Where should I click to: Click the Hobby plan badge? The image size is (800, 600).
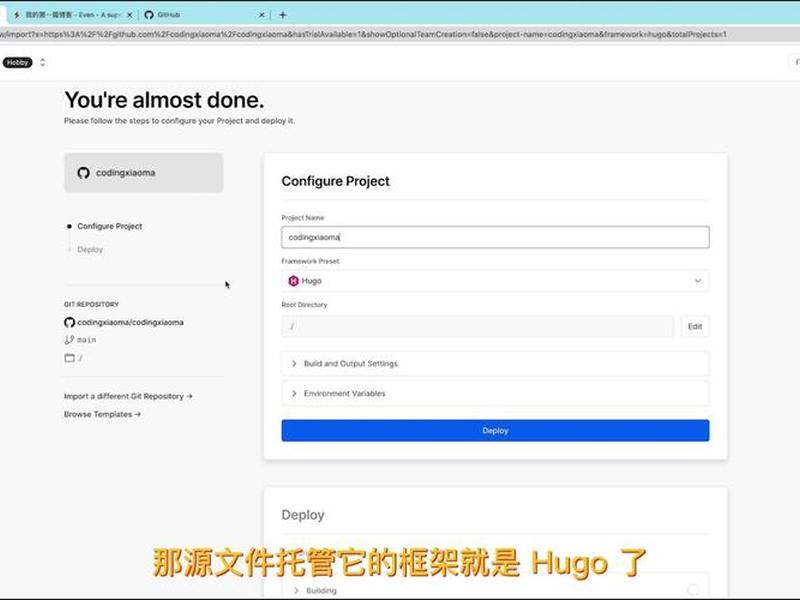tap(17, 62)
